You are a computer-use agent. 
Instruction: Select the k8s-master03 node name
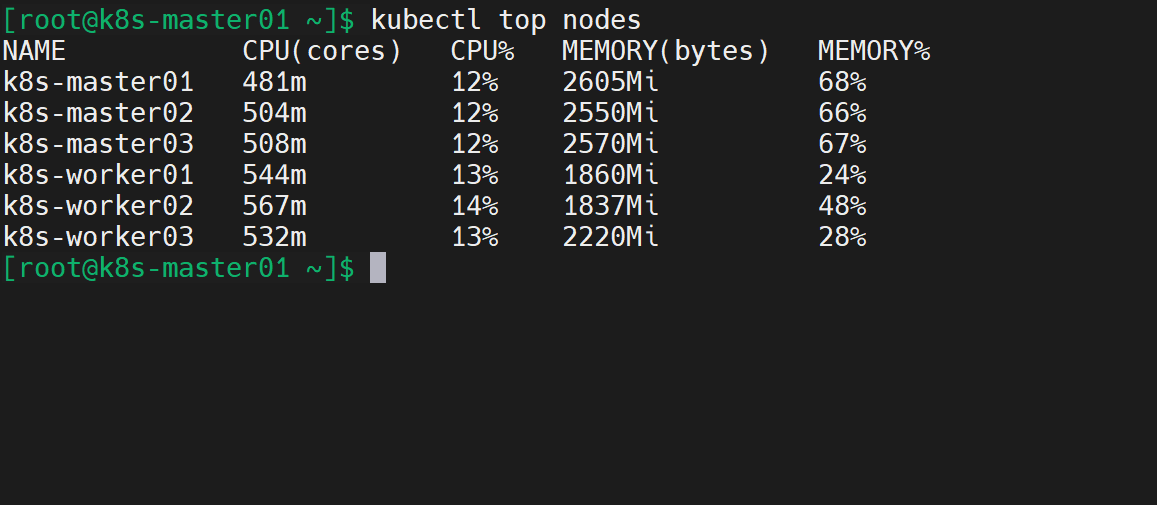pos(98,144)
